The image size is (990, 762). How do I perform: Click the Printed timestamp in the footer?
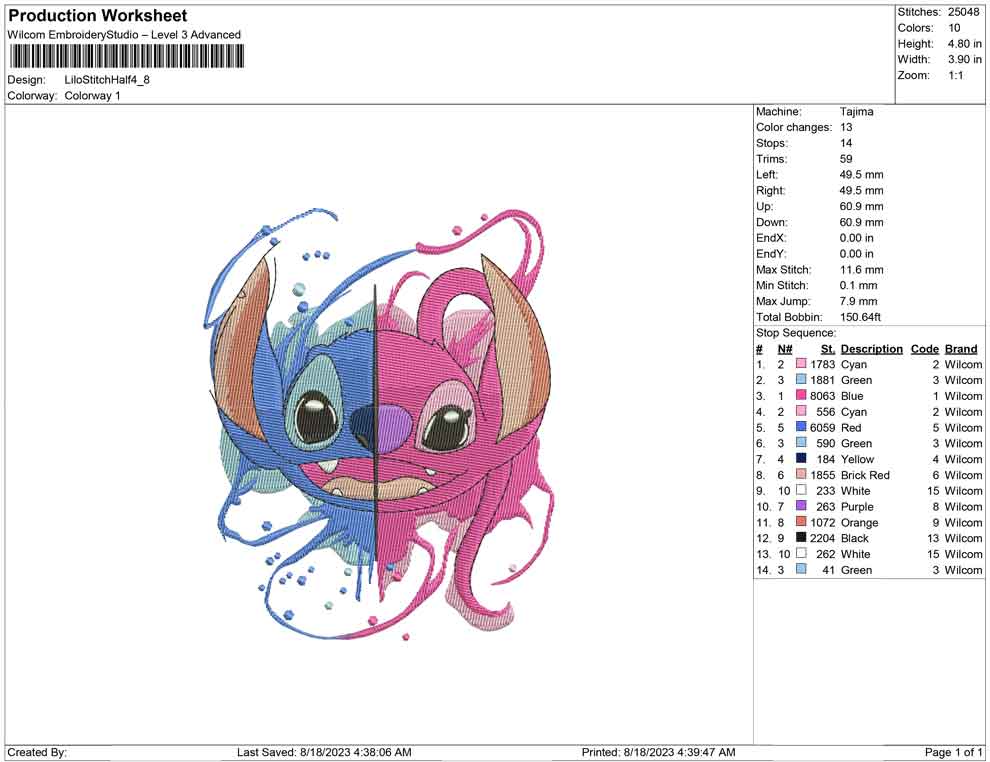point(658,752)
